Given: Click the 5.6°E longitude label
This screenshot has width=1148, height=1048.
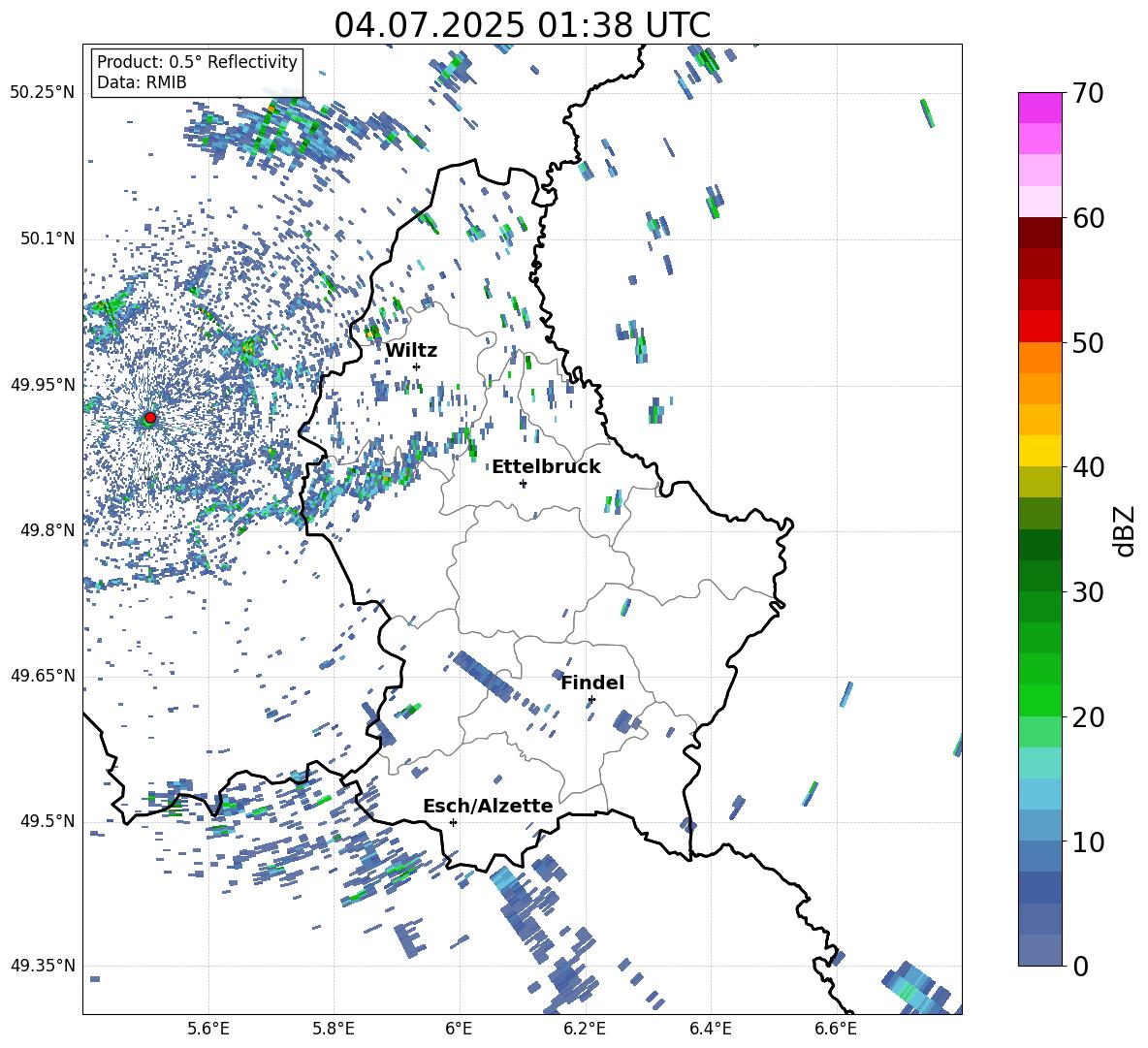Looking at the screenshot, I should coord(208,1029).
